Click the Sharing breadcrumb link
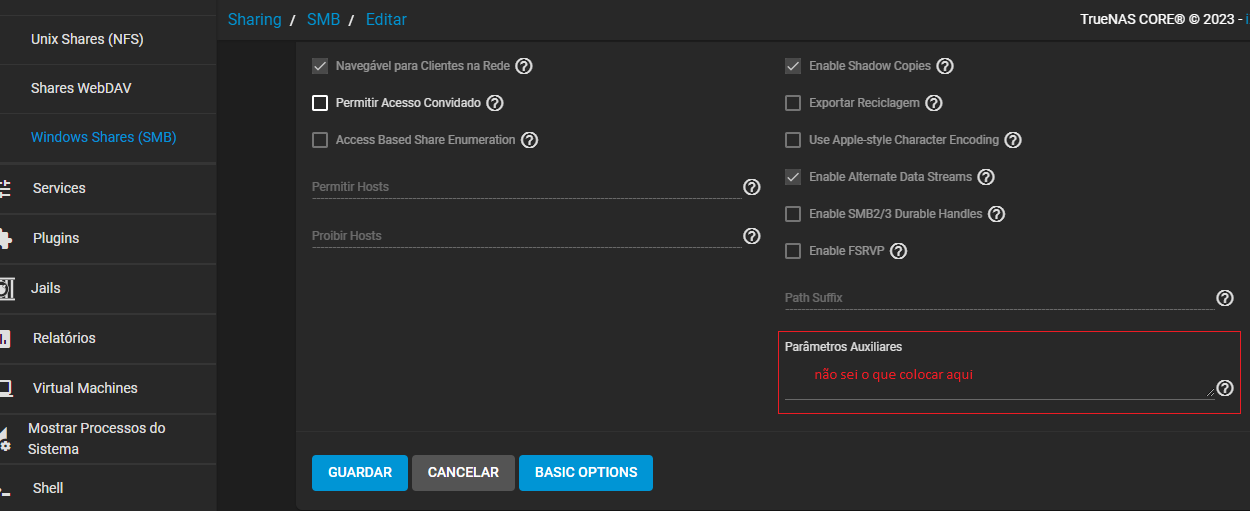Viewport: 1250px width, 511px height. tap(254, 19)
